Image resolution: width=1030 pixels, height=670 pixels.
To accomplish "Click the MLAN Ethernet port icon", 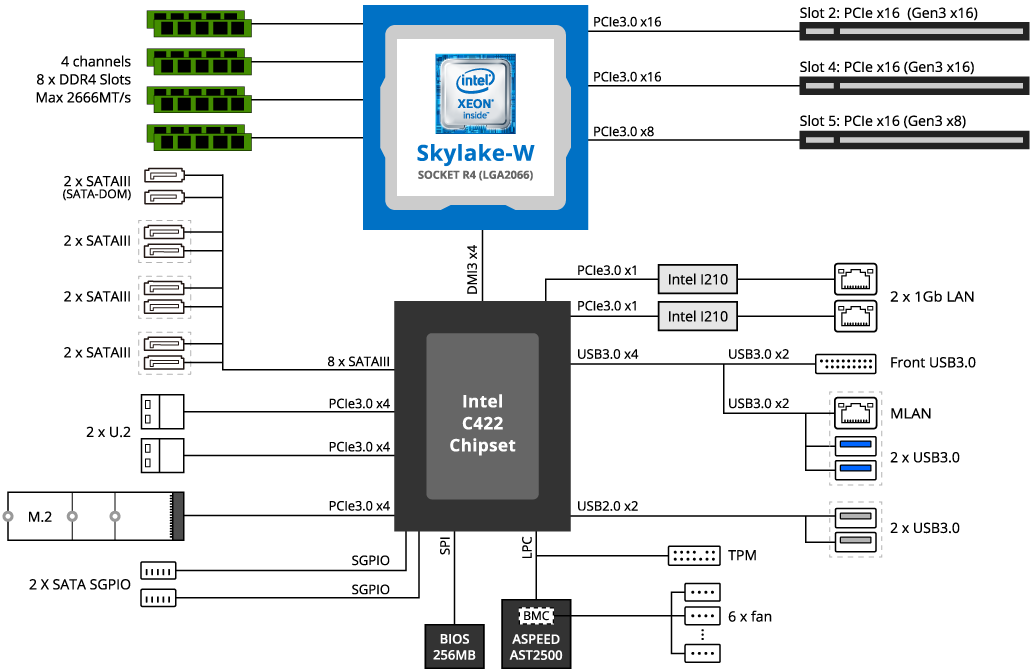I will tap(855, 413).
